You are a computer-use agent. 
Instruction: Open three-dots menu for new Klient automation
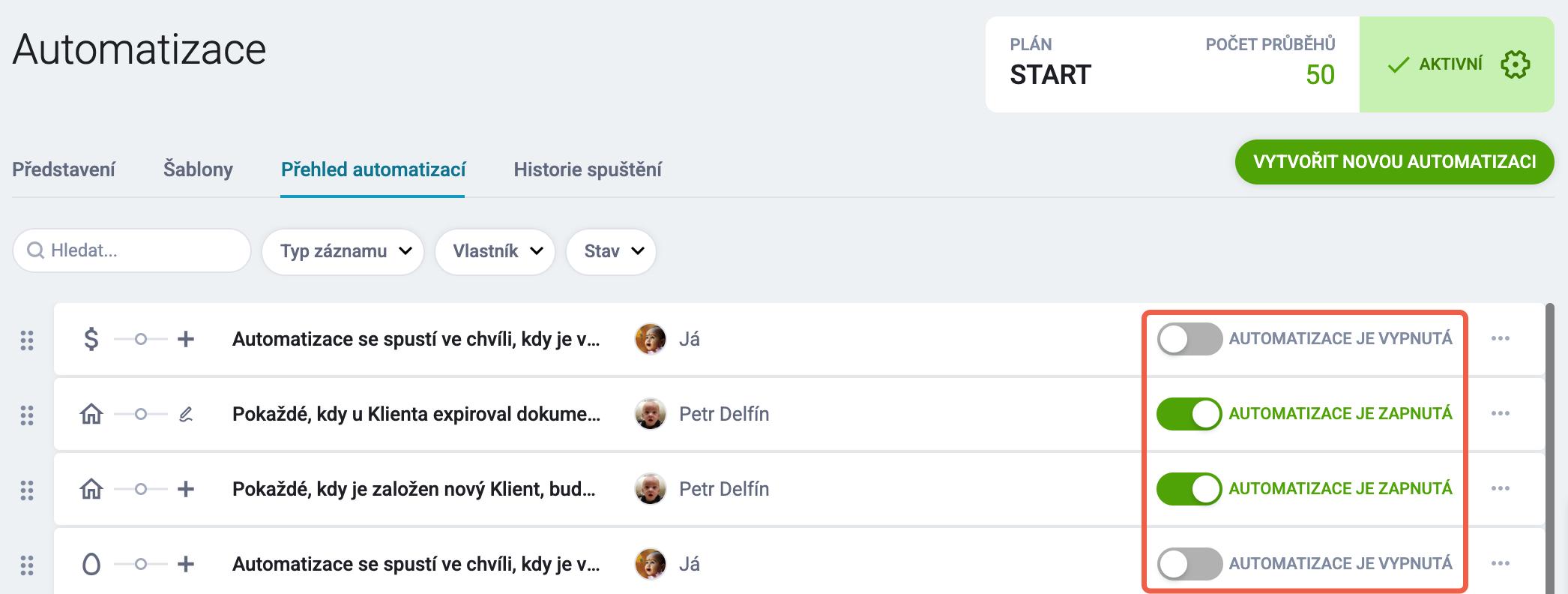[1501, 488]
